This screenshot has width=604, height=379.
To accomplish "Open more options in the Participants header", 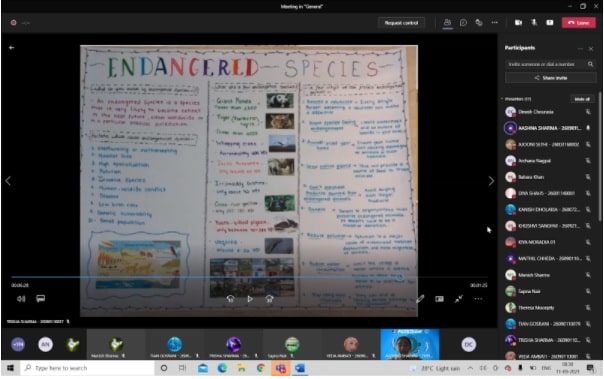I will (580, 49).
